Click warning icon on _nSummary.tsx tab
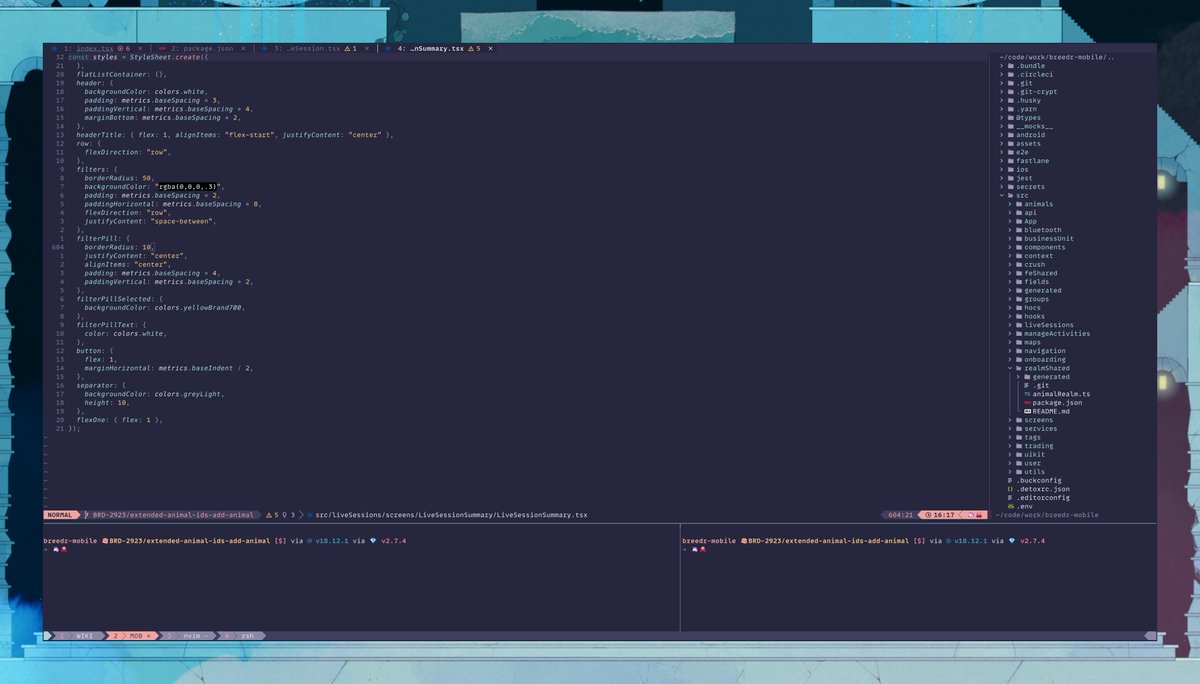Image resolution: width=1200 pixels, height=684 pixels. [x=469, y=48]
